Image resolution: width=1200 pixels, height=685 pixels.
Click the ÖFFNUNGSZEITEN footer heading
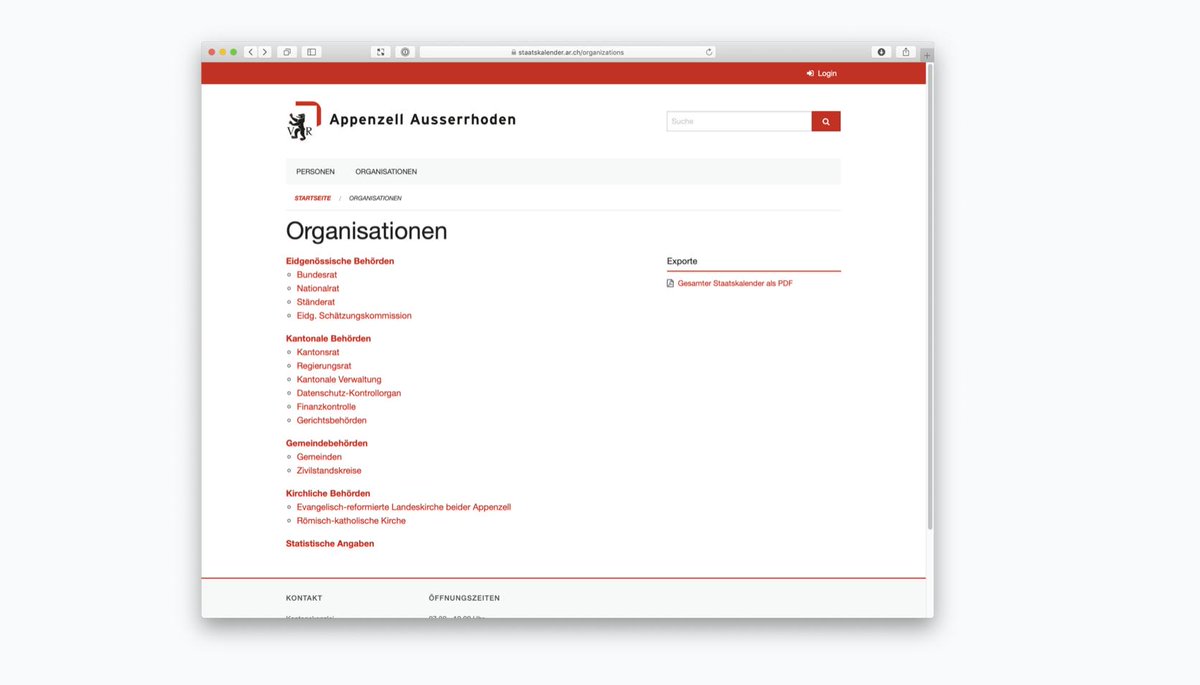point(464,598)
